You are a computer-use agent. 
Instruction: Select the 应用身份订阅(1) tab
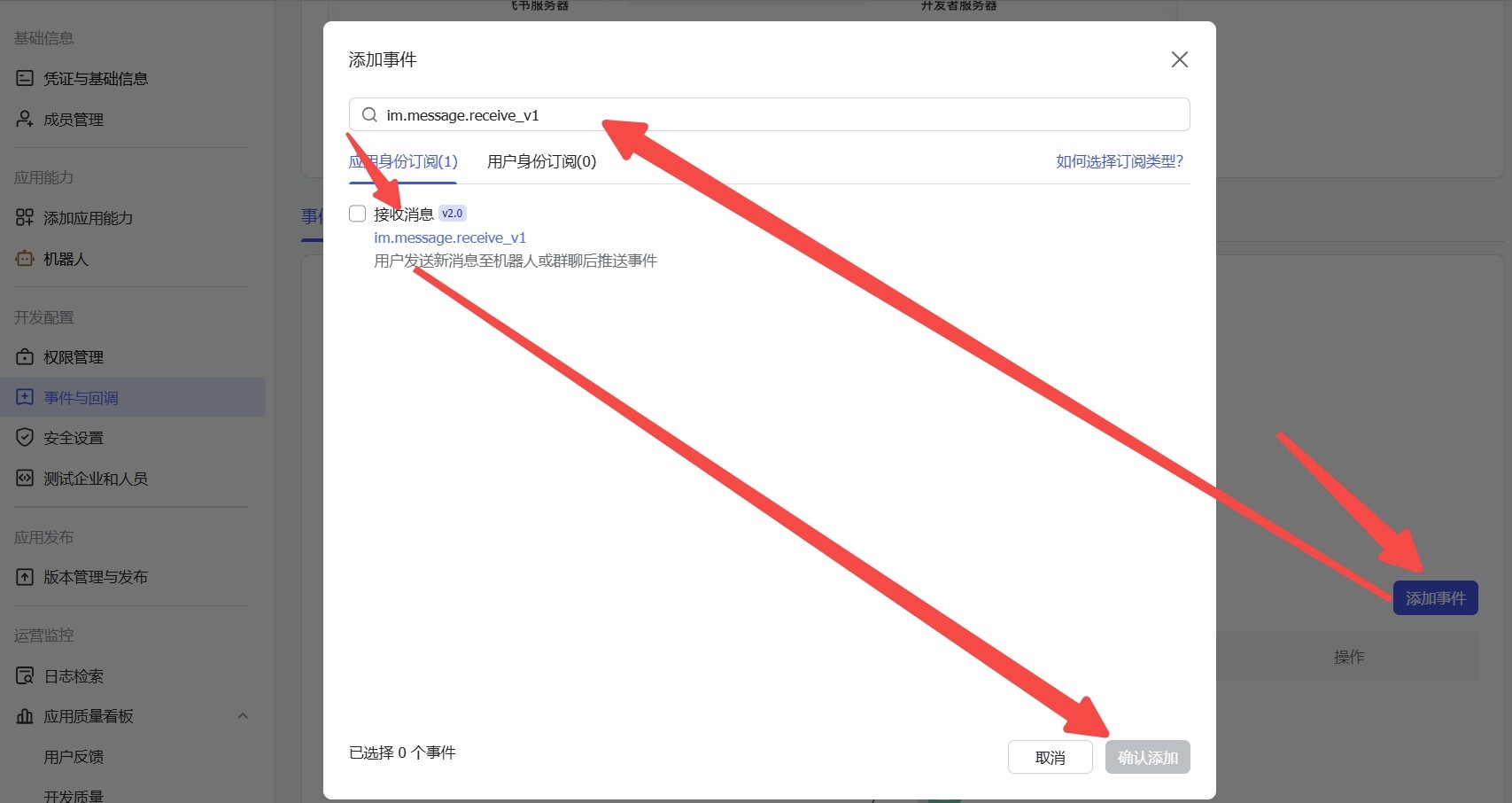pyautogui.click(x=403, y=161)
